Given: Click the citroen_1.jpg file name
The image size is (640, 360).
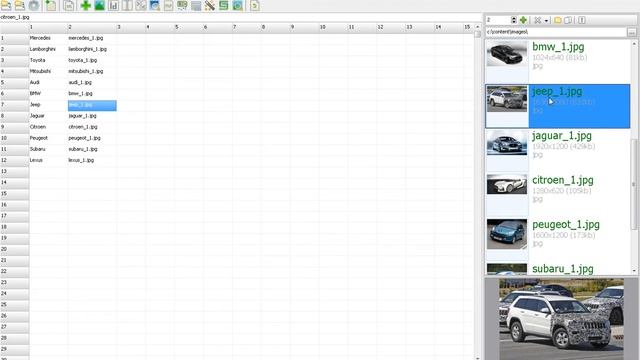Looking at the screenshot, I should point(562,180).
